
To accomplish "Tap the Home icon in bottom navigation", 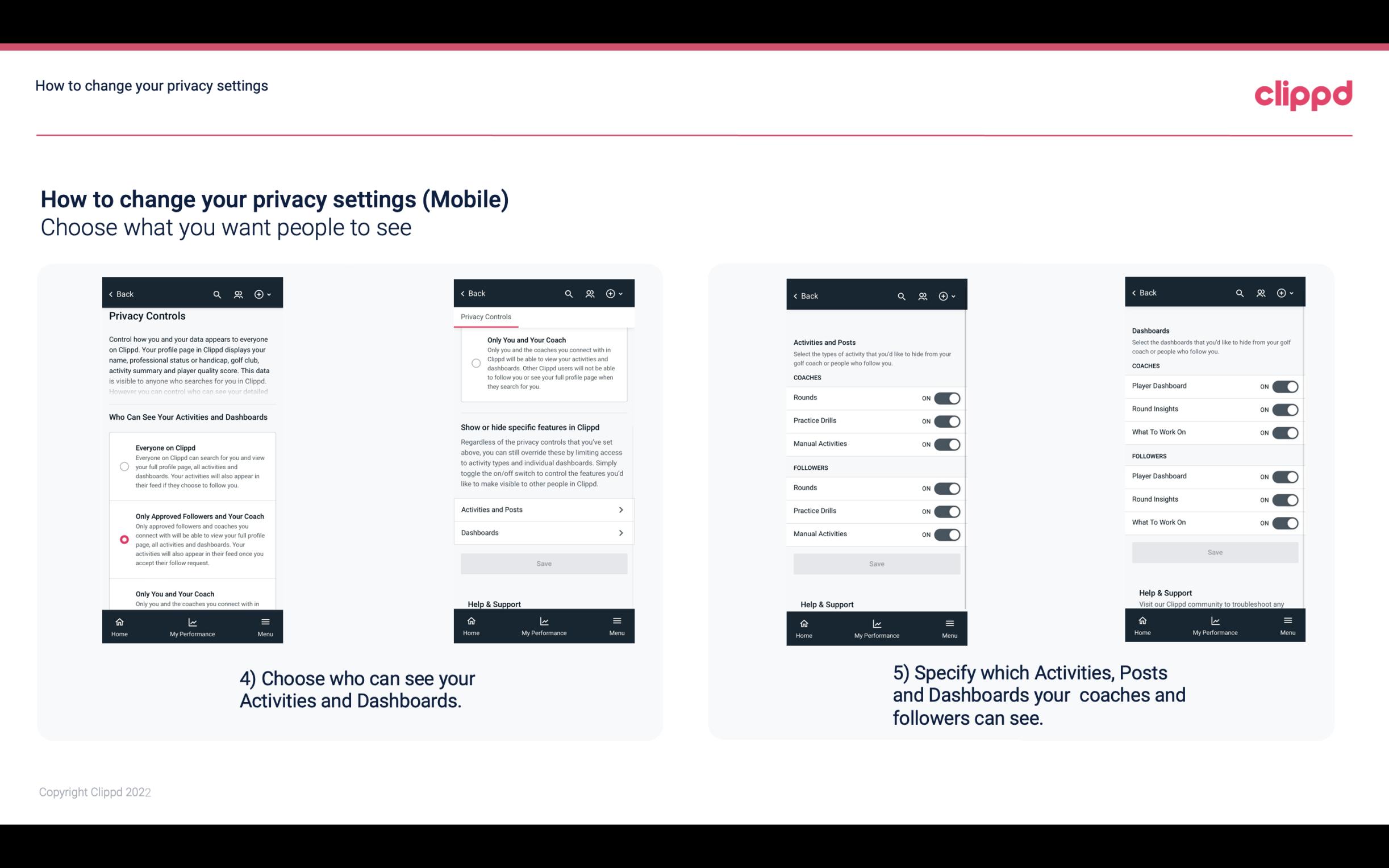I will [x=119, y=625].
